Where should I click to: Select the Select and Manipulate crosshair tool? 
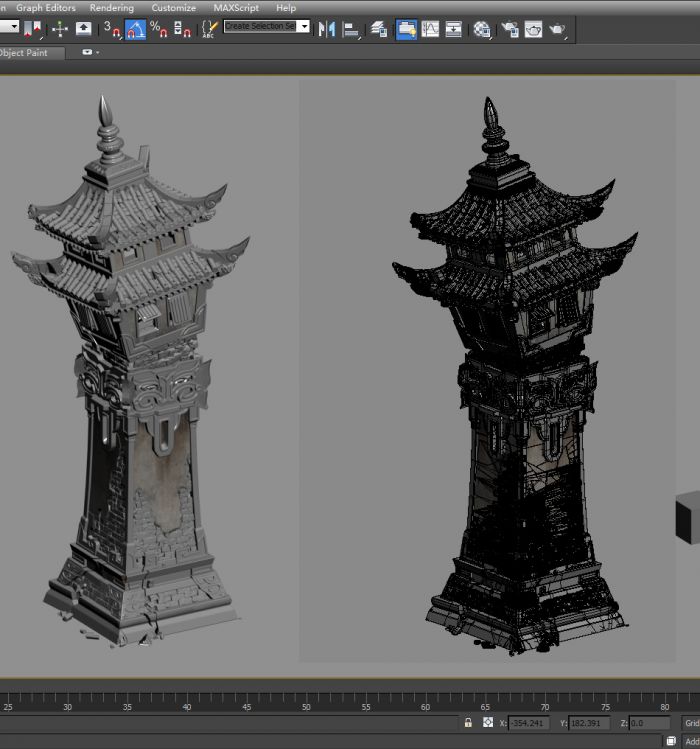click(60, 29)
